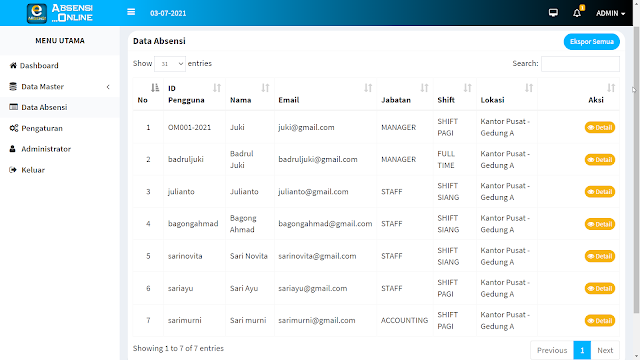The image size is (640, 360).
Task: Open Pengaturan menu item
Action: click(x=60, y=128)
